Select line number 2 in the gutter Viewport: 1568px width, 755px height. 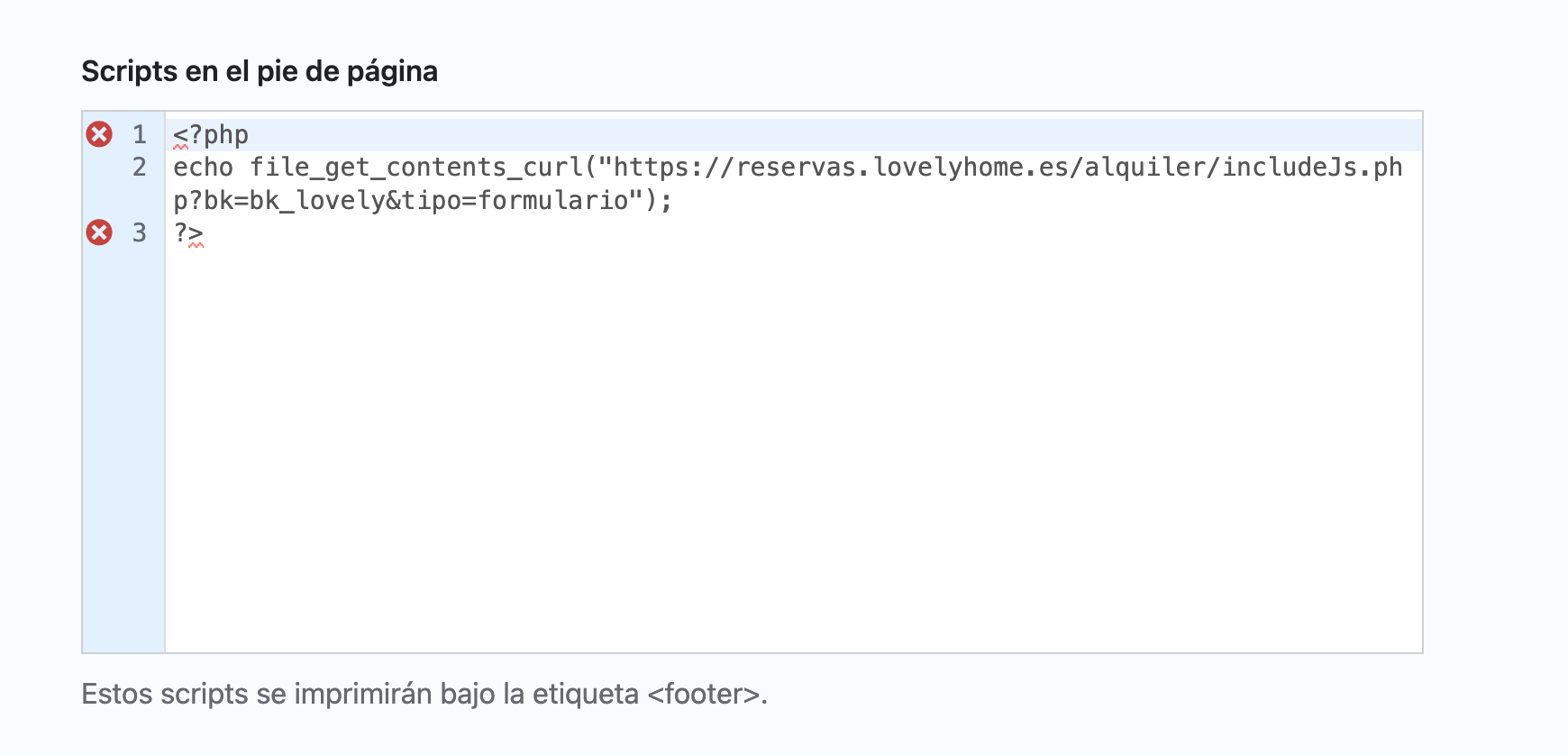pos(139,168)
